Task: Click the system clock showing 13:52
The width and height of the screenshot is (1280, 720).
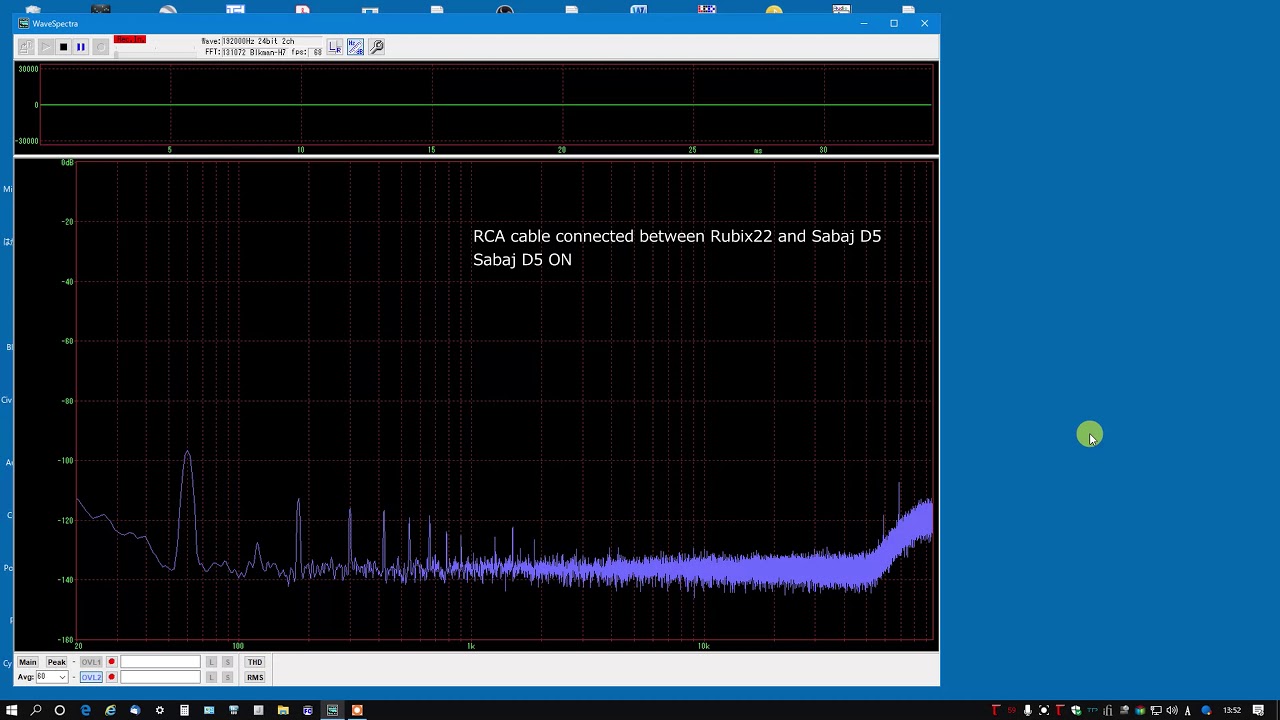Action: click(1232, 710)
